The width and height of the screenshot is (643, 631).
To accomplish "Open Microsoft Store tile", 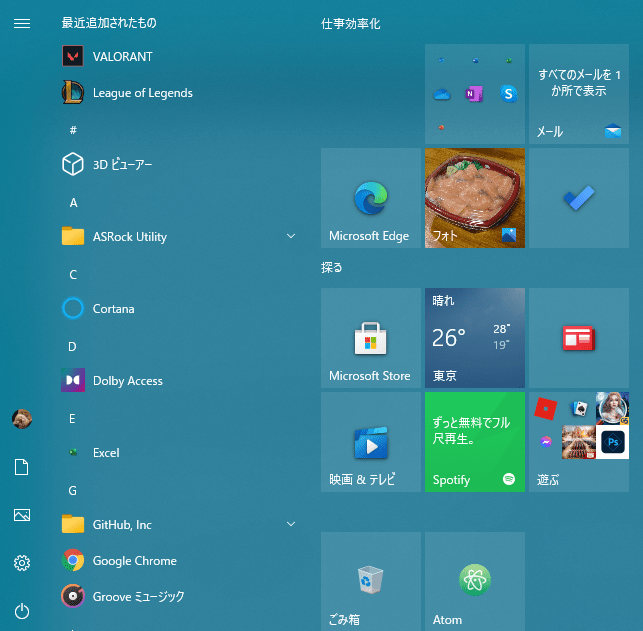I will pyautogui.click(x=371, y=338).
